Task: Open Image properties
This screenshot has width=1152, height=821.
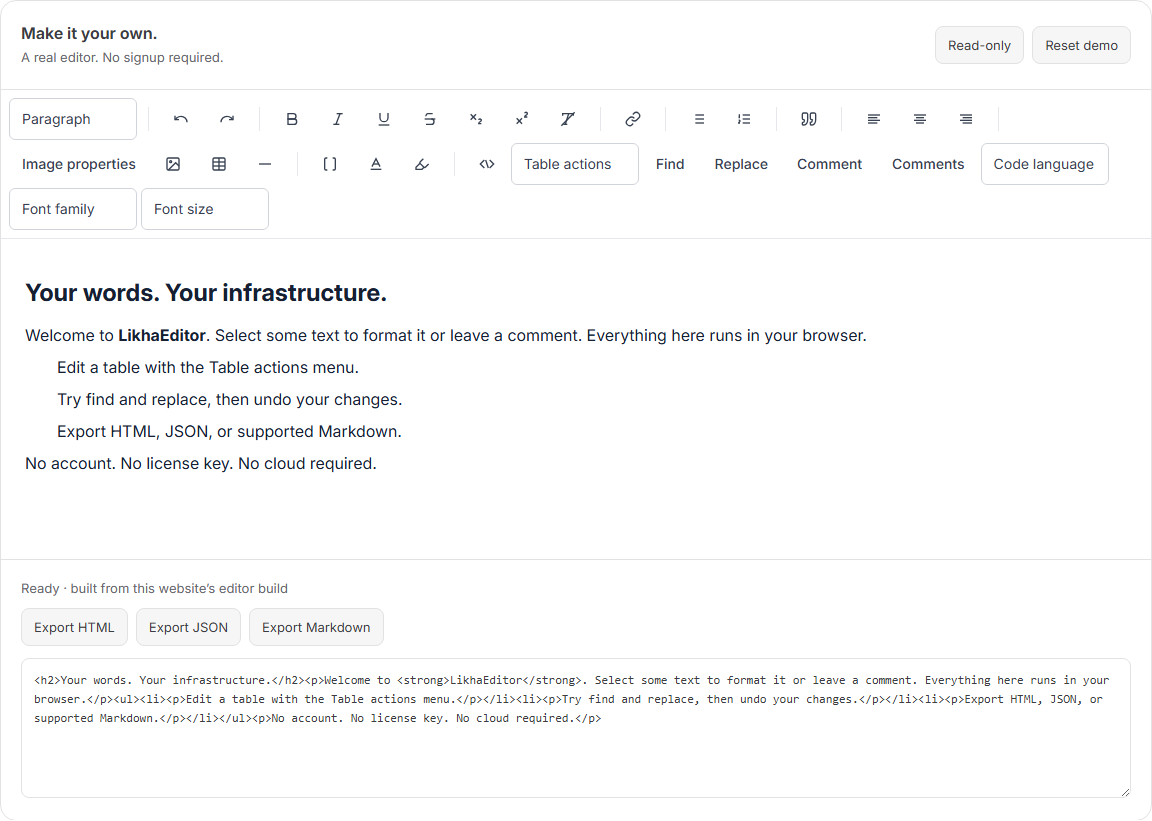Action: (79, 164)
